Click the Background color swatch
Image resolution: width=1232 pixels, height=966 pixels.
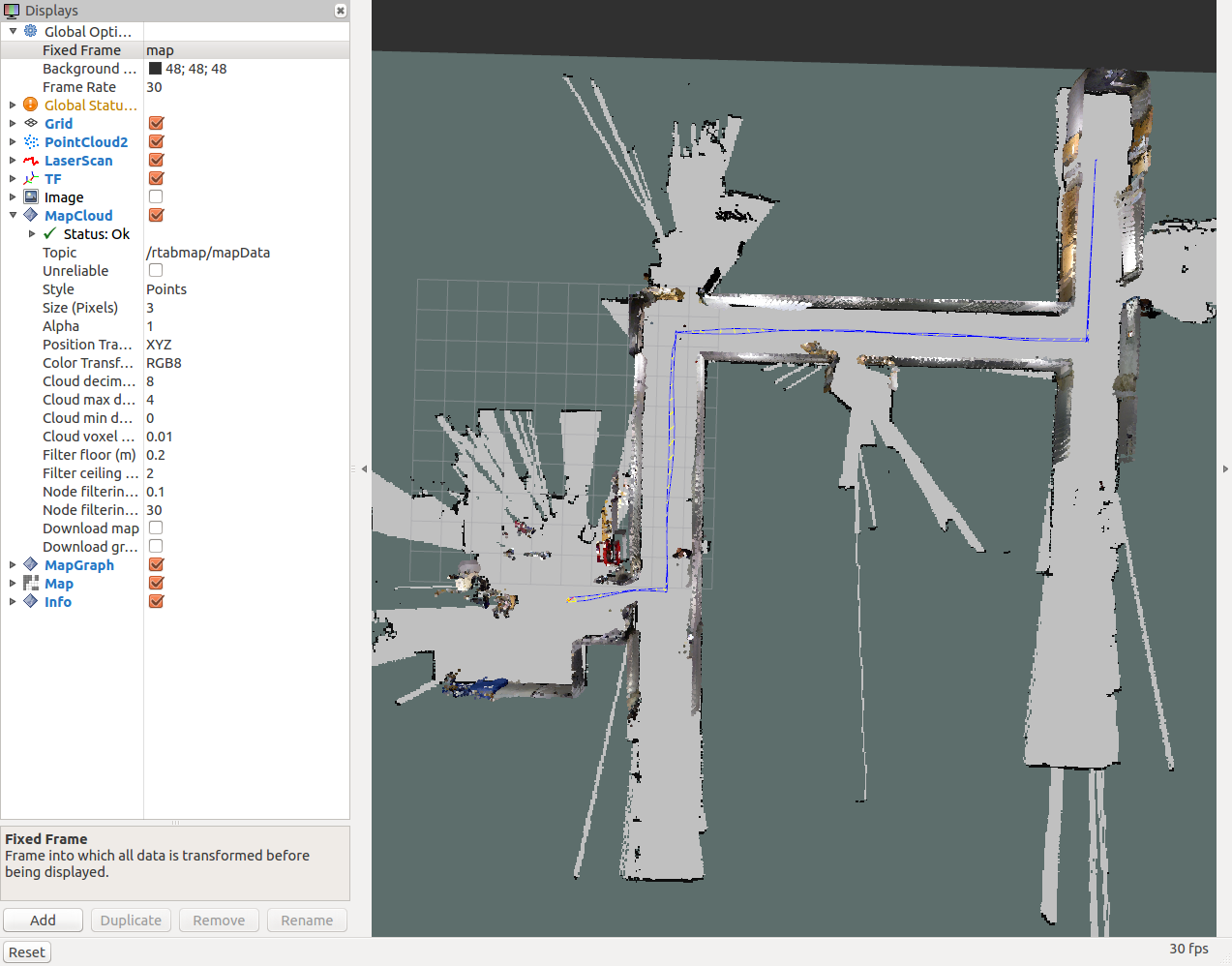(155, 69)
